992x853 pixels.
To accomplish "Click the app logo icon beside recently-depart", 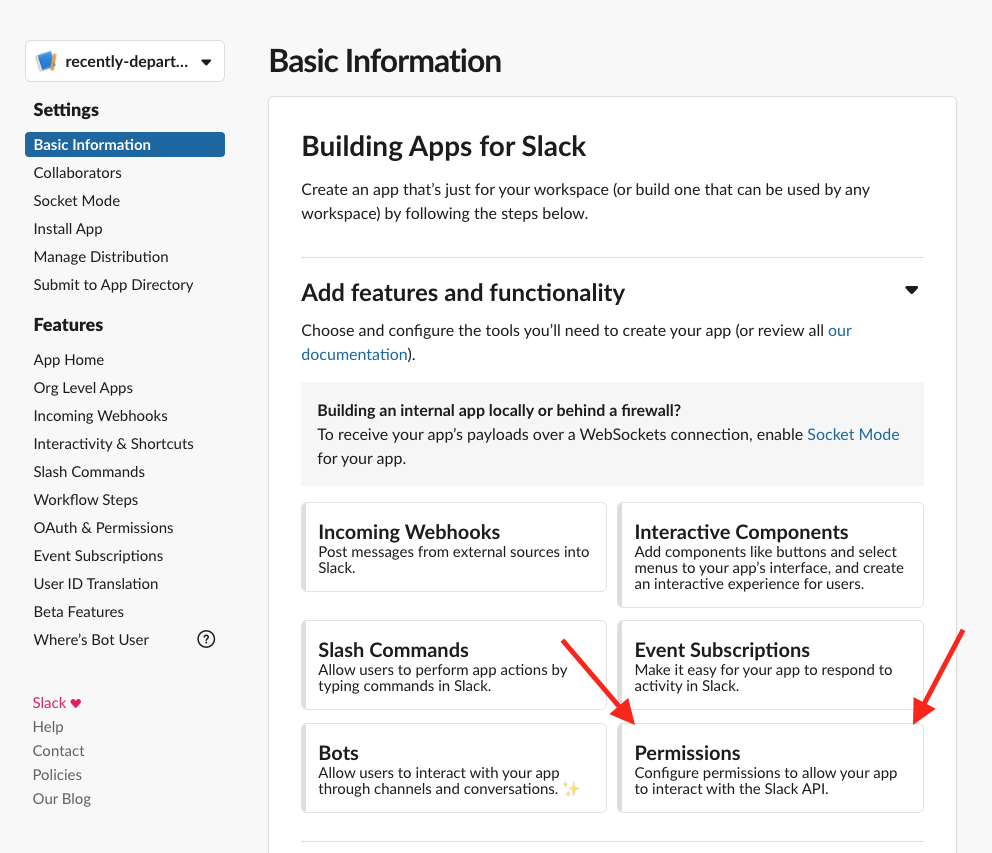I will (x=47, y=61).
